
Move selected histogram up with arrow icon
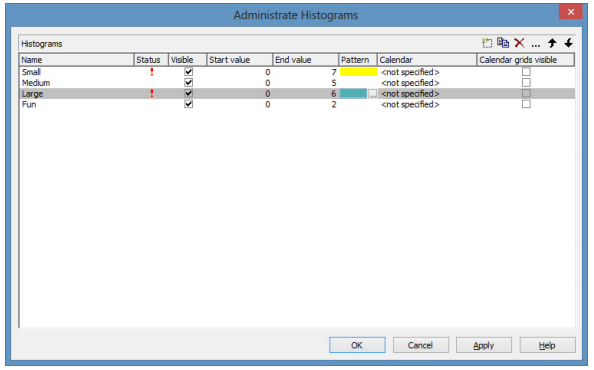coord(552,43)
